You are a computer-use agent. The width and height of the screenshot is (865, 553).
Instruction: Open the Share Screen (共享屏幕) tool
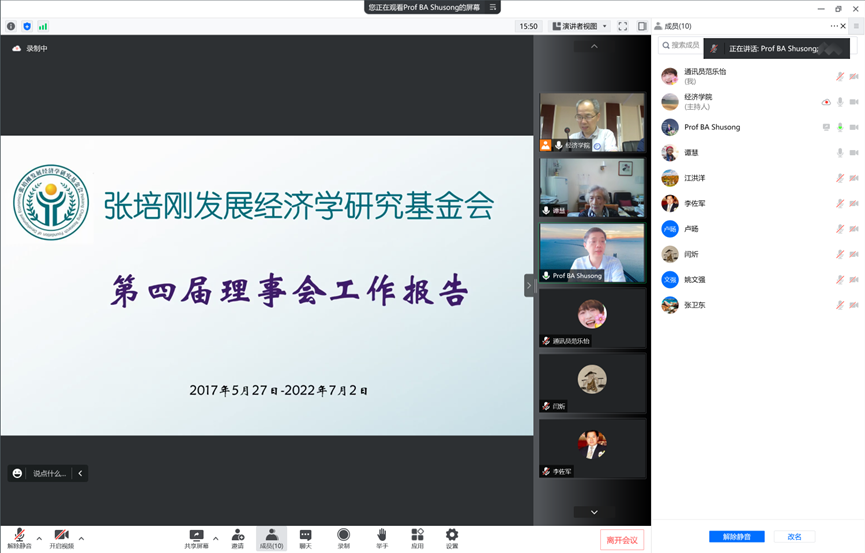click(x=196, y=538)
